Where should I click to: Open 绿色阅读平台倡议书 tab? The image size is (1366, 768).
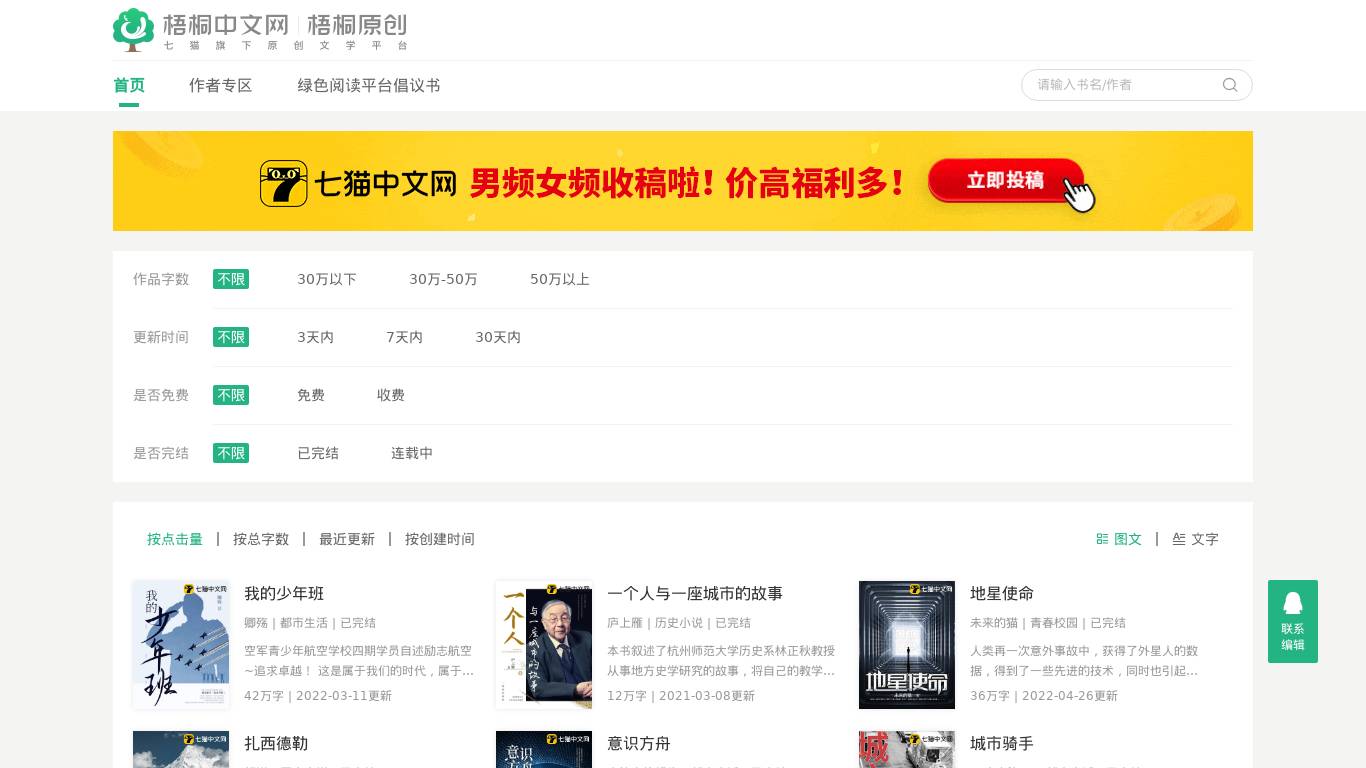[369, 86]
